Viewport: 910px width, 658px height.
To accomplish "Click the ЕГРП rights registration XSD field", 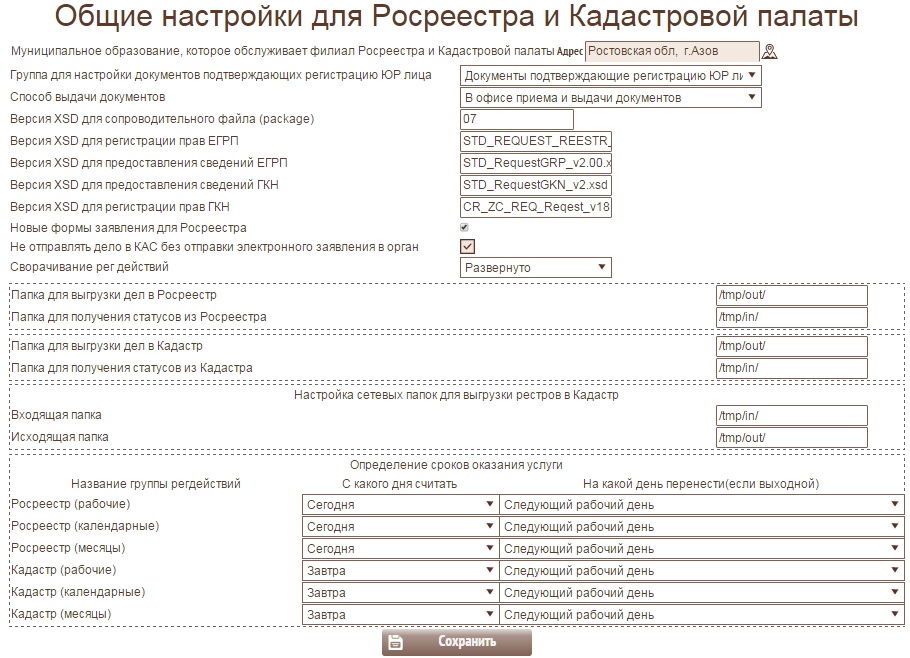I will (536, 142).
